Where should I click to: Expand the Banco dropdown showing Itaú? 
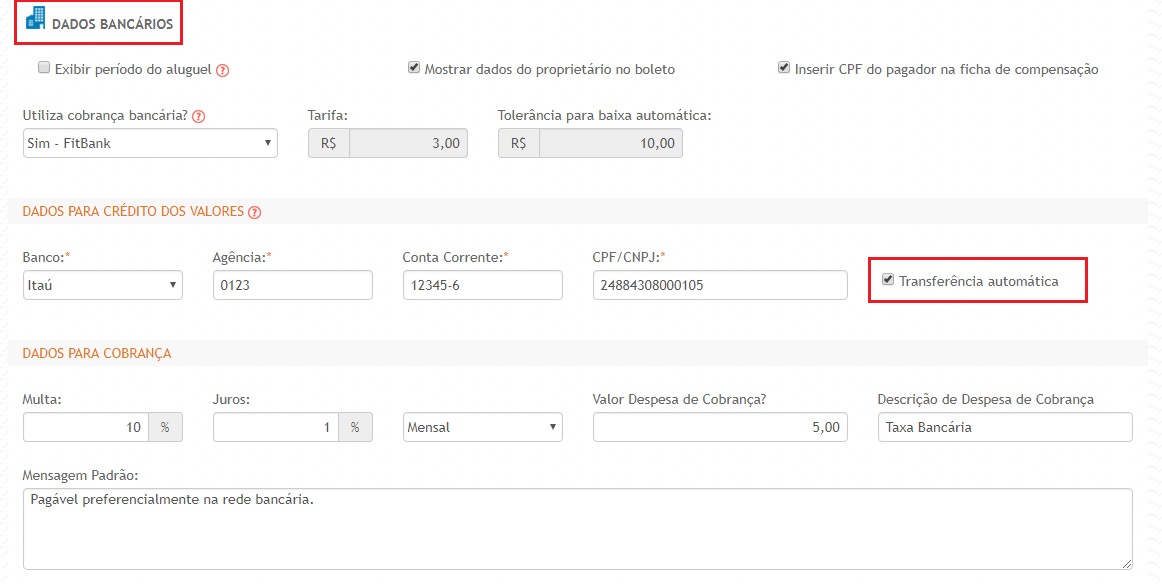point(102,286)
